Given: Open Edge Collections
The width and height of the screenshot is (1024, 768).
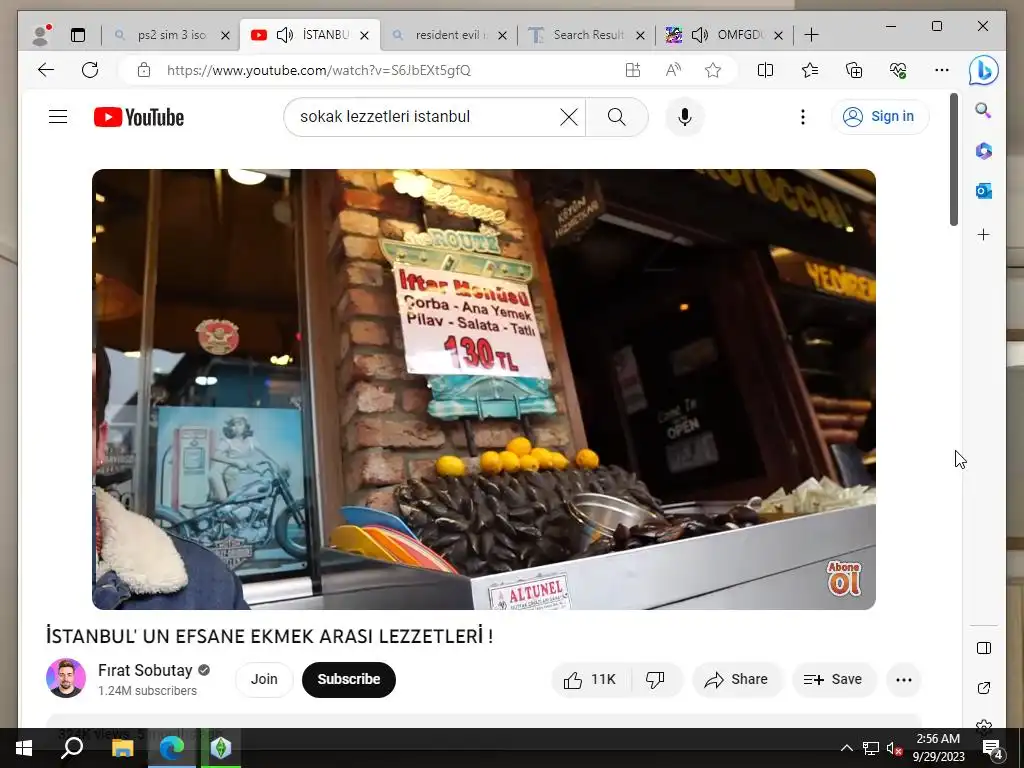Looking at the screenshot, I should click(854, 70).
